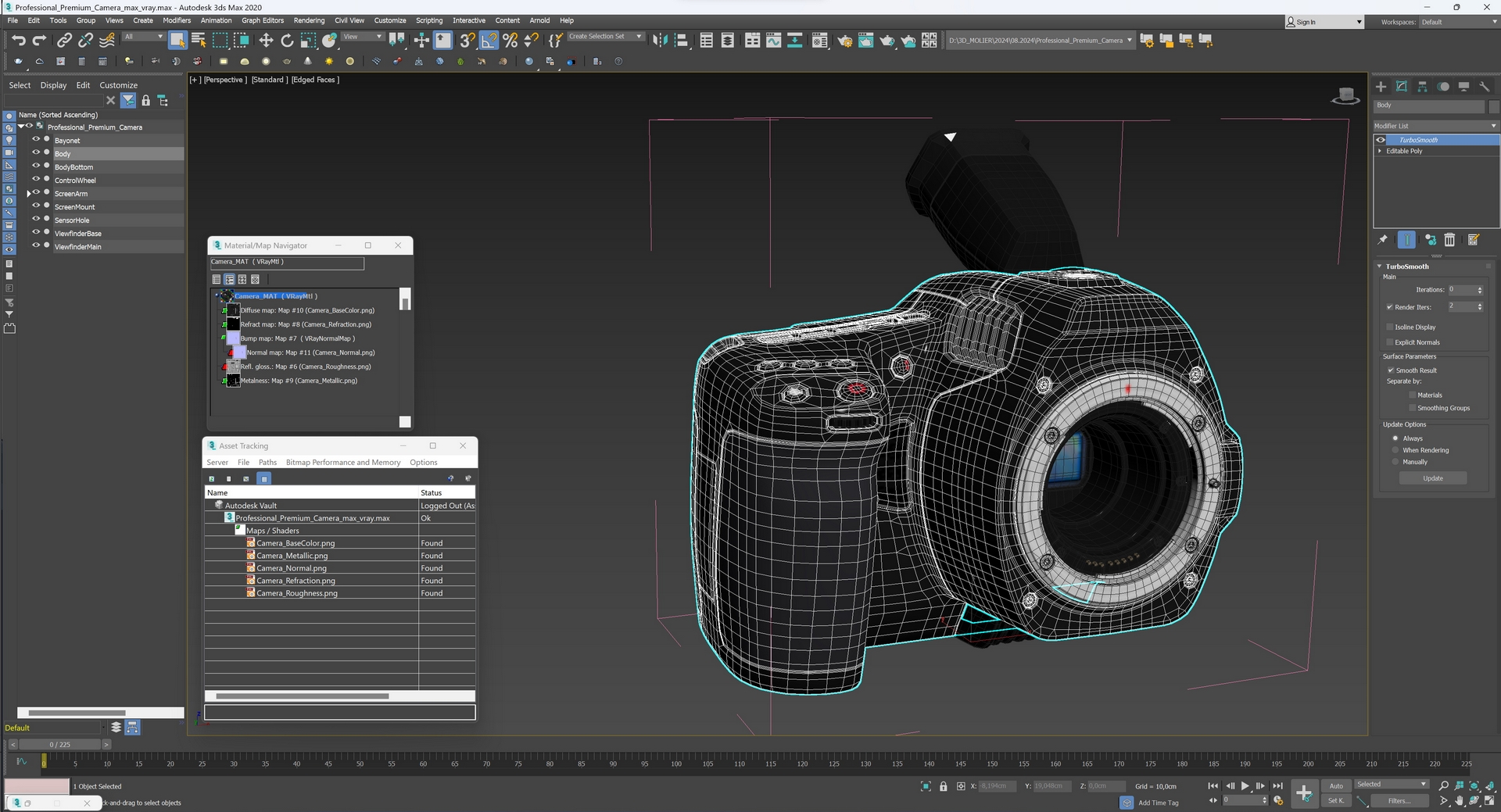
Task: Hide the Bayonet object eye icon
Action: point(36,139)
